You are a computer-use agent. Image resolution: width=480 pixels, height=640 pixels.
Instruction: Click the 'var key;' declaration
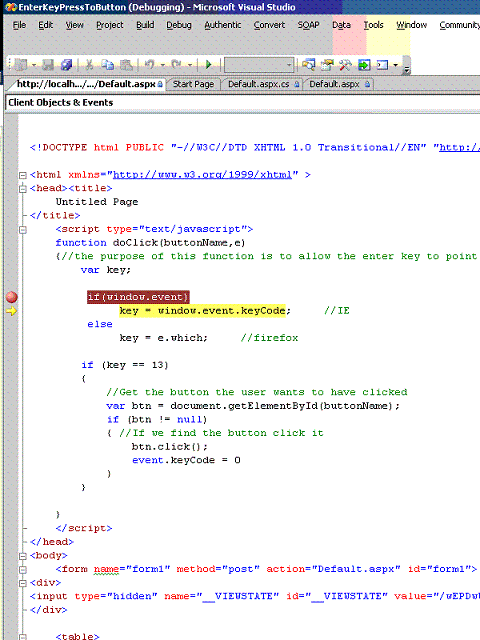pos(106,270)
